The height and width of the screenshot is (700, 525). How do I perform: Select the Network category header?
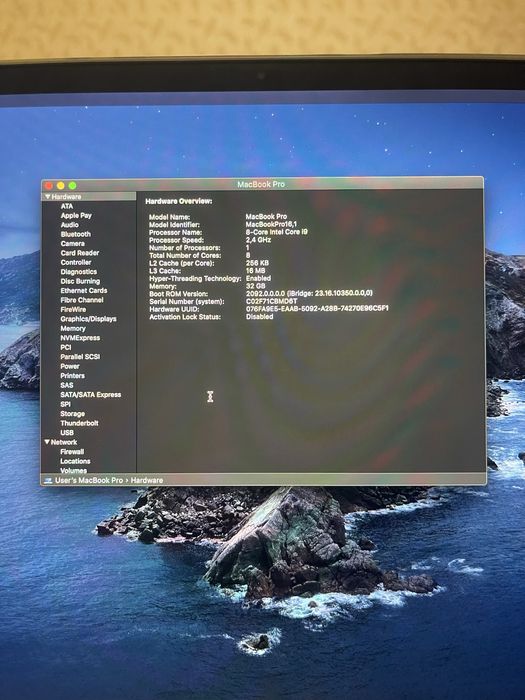pyautogui.click(x=64, y=442)
